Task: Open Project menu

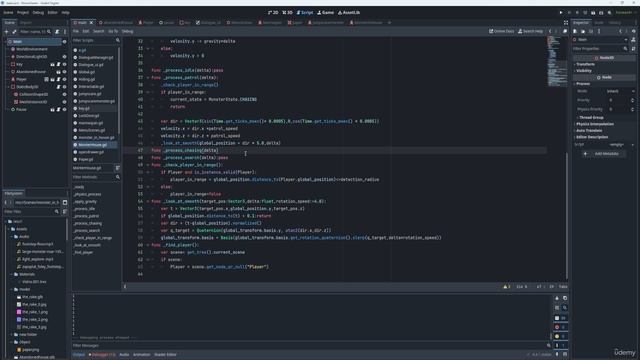Action: pos(23,13)
